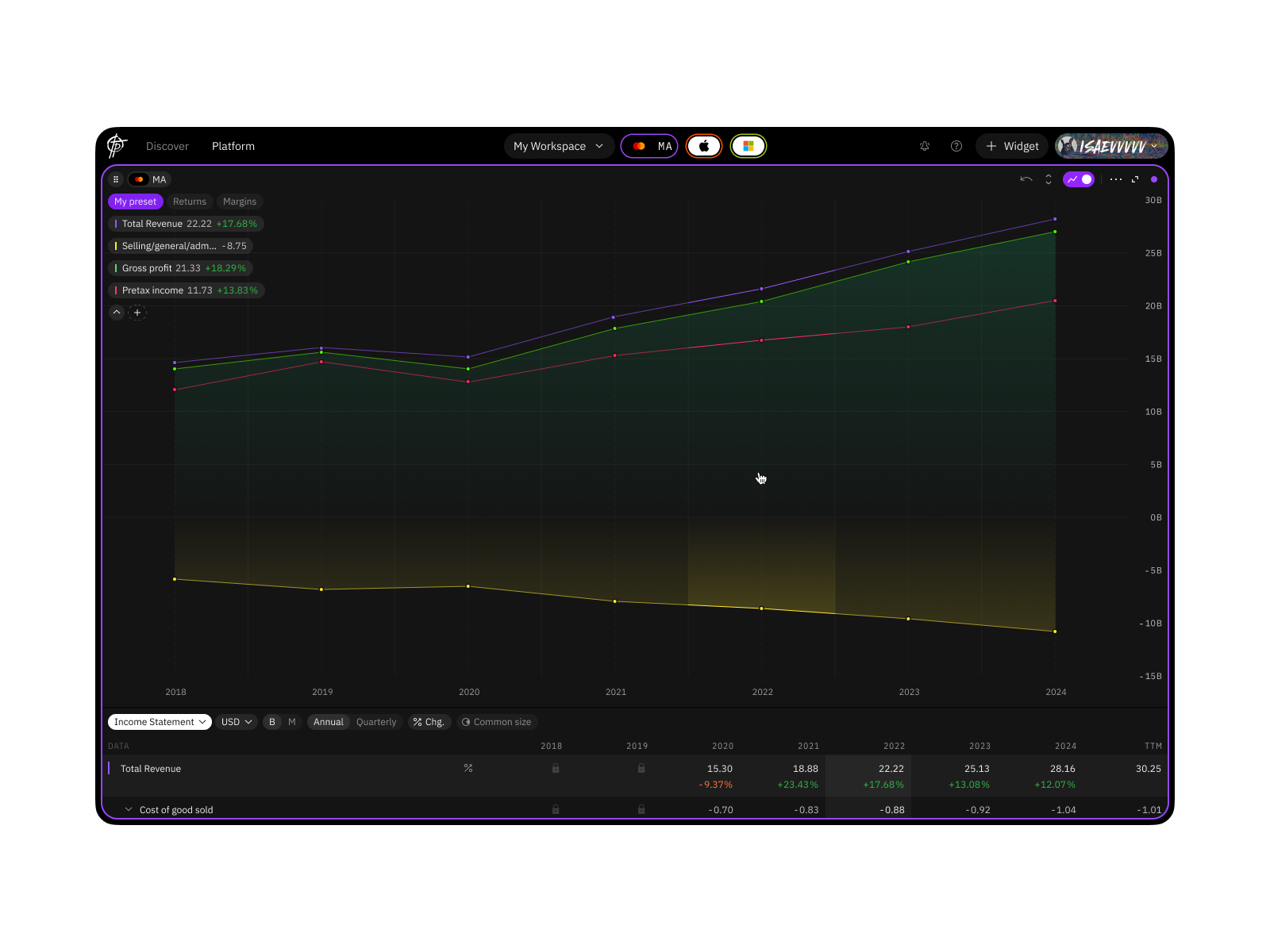Select the Apple ticker chip
Screen dimensions: 1270x952
tap(704, 146)
